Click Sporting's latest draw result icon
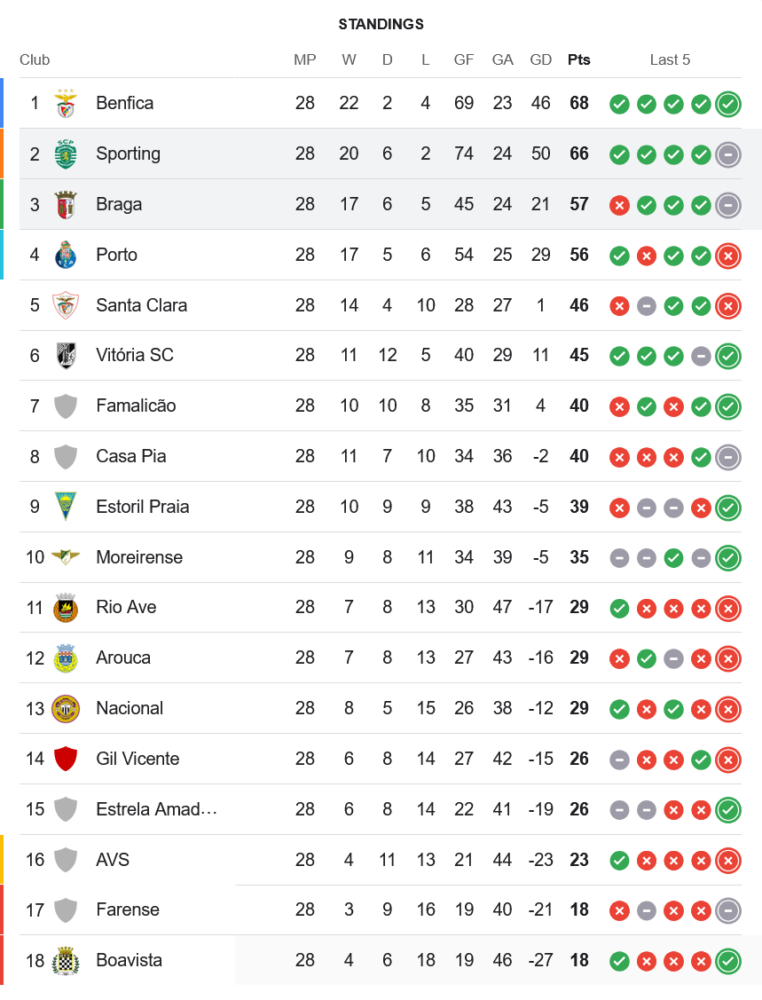The width and height of the screenshot is (762, 1000). [728, 154]
